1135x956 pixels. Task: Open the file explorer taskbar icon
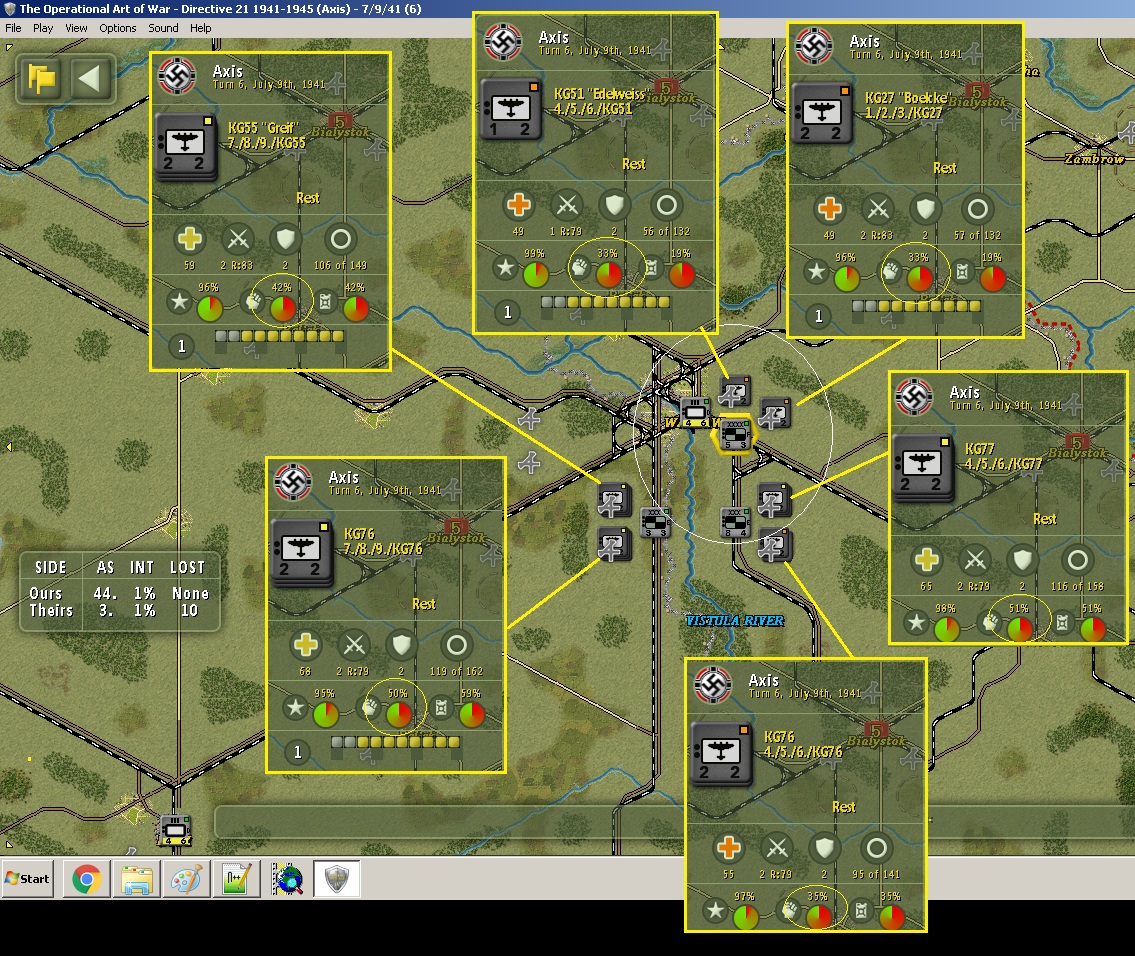137,879
